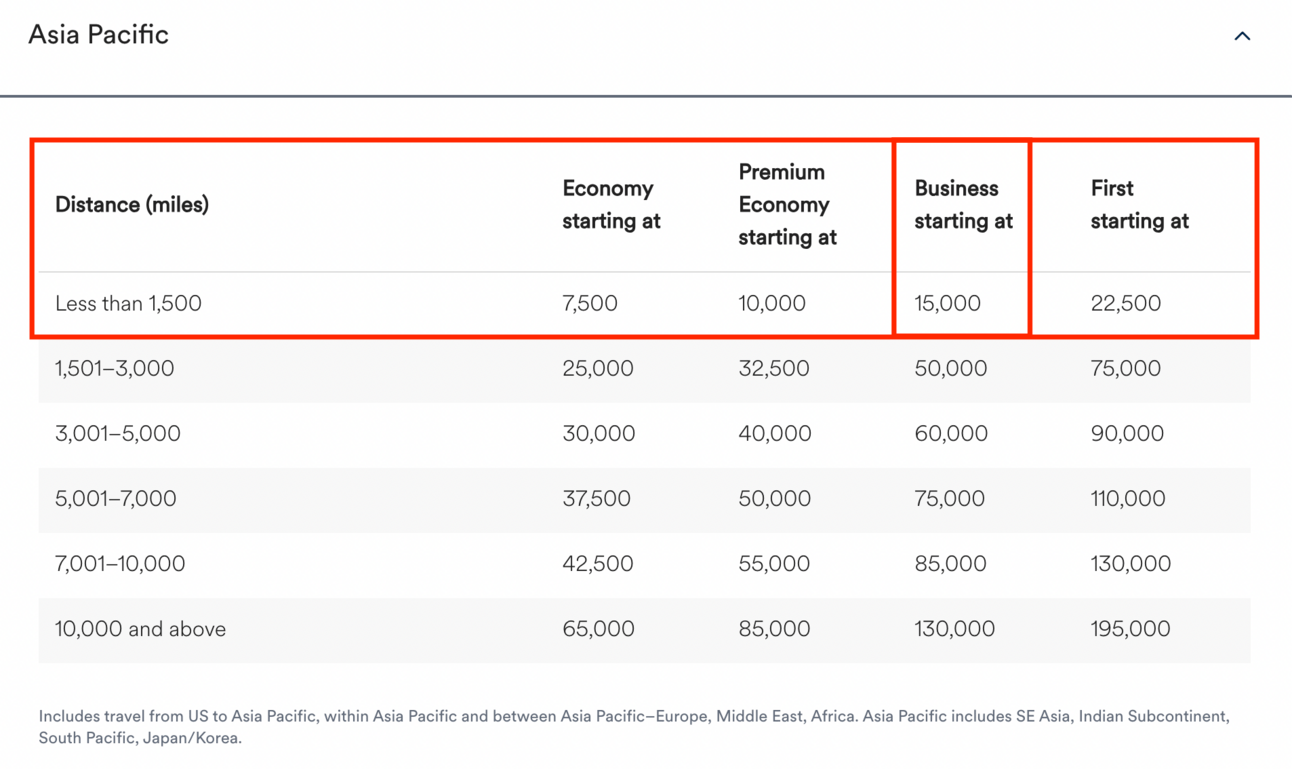1292x769 pixels.
Task: Click the Asia Pacific section heading
Action: pos(98,35)
